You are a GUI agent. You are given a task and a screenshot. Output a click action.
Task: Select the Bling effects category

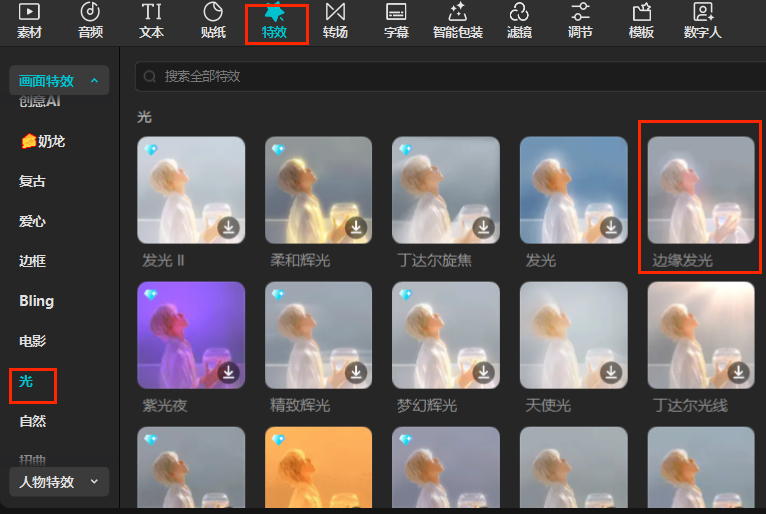[x=37, y=301]
